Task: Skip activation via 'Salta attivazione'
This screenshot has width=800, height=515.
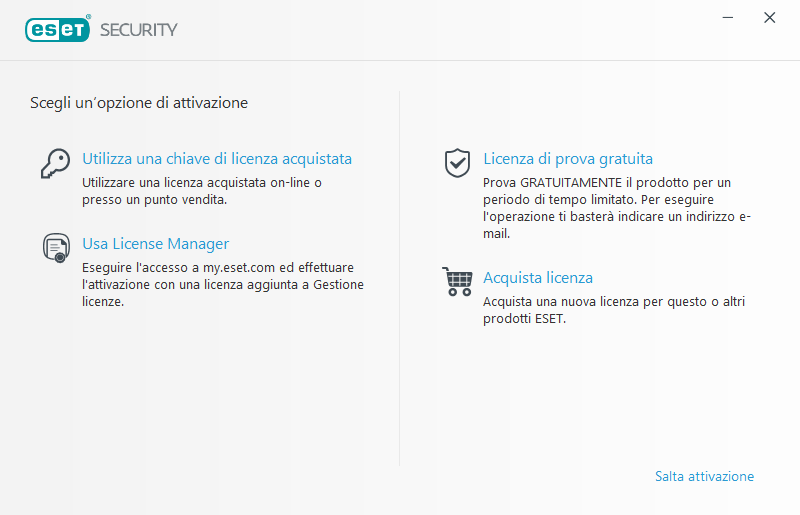Action: 704,476
